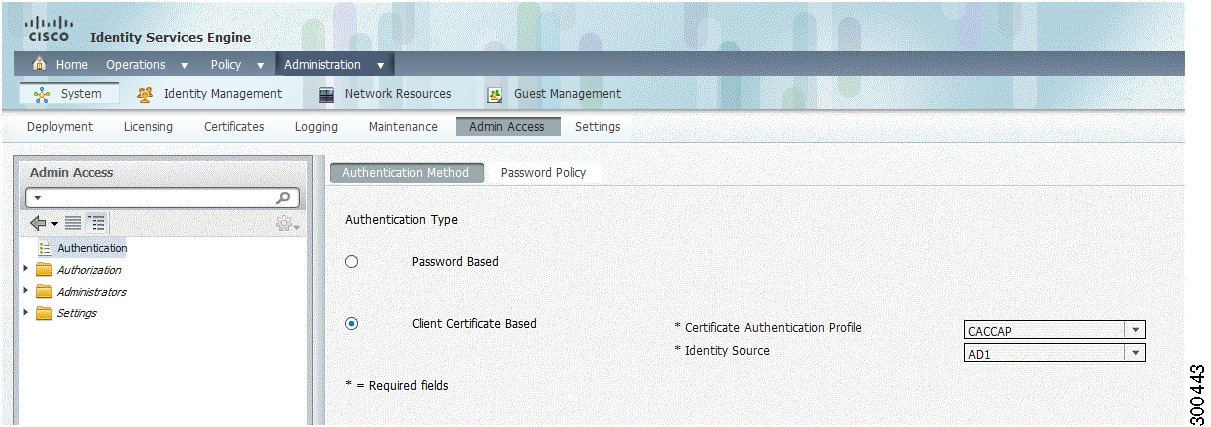Click the 'Identity Services Engine' title

coord(170,38)
